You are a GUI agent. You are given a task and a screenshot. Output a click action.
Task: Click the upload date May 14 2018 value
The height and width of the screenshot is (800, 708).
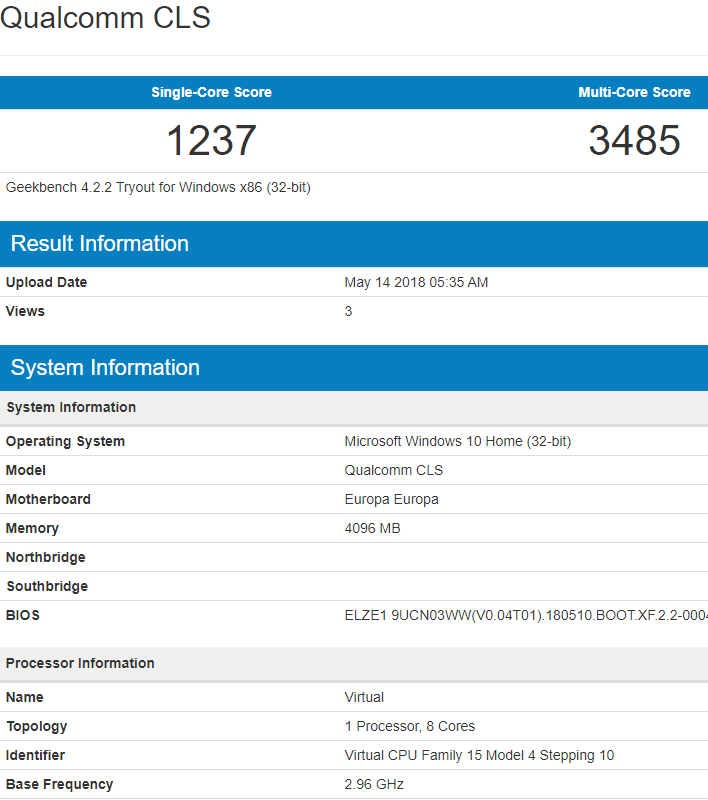point(416,282)
